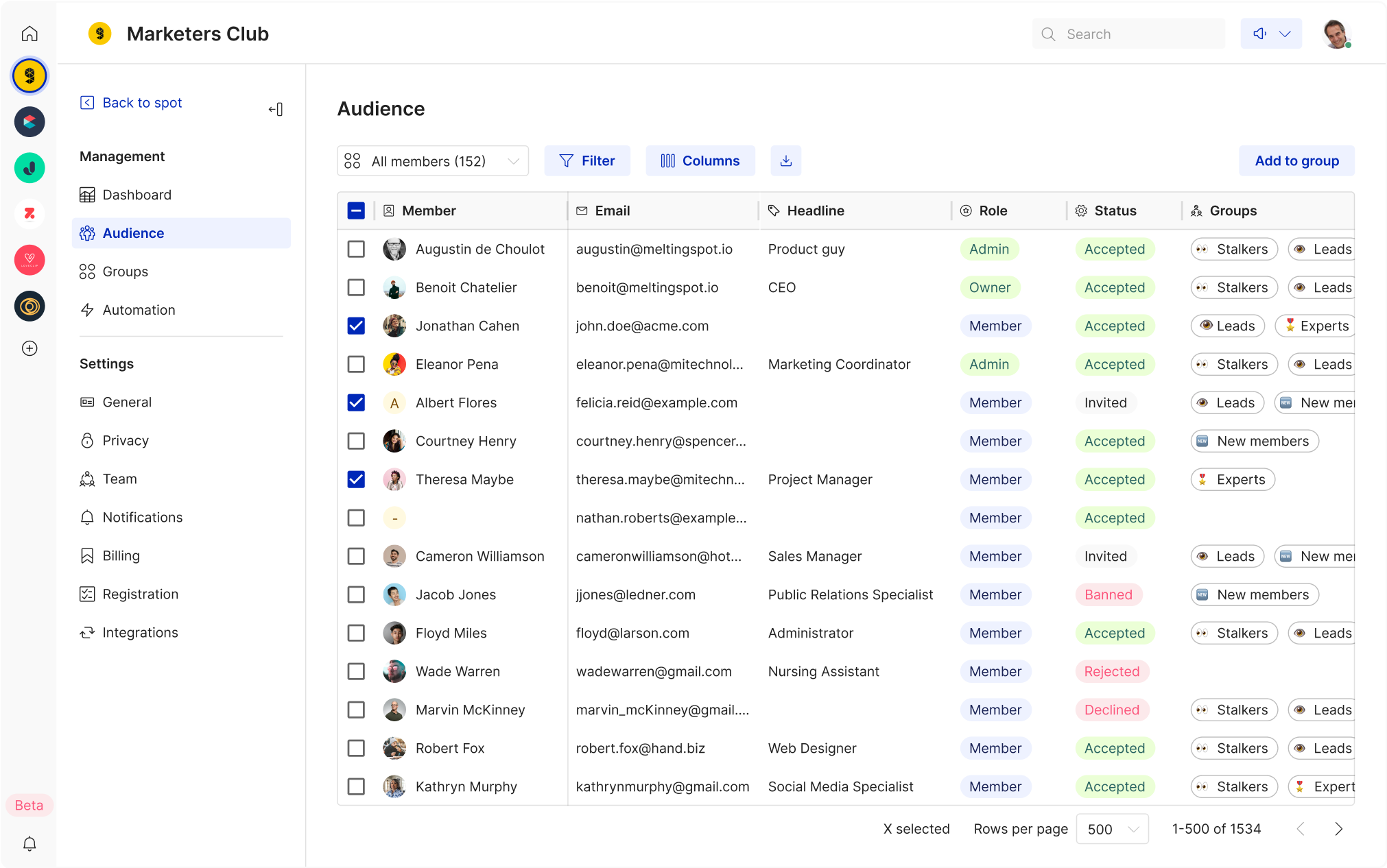
Task: Click next page arrow in pagination
Action: tap(1338, 829)
